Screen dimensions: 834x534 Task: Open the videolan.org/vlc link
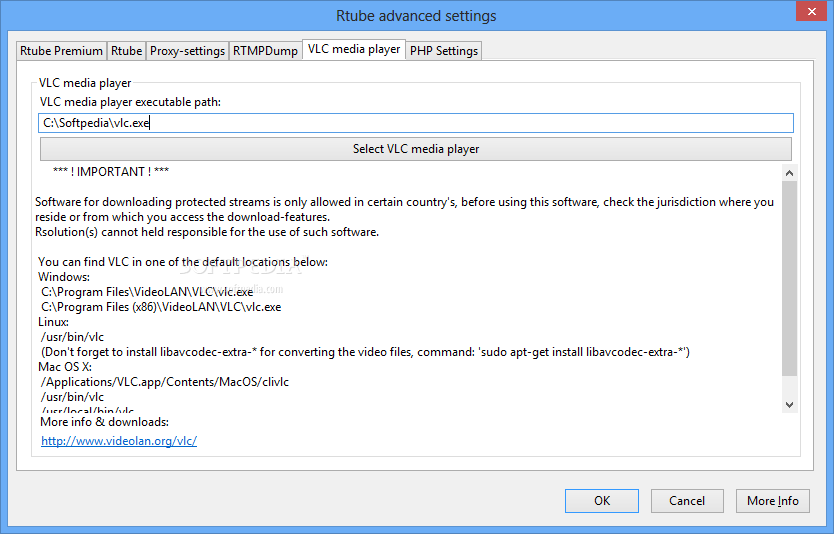point(119,441)
